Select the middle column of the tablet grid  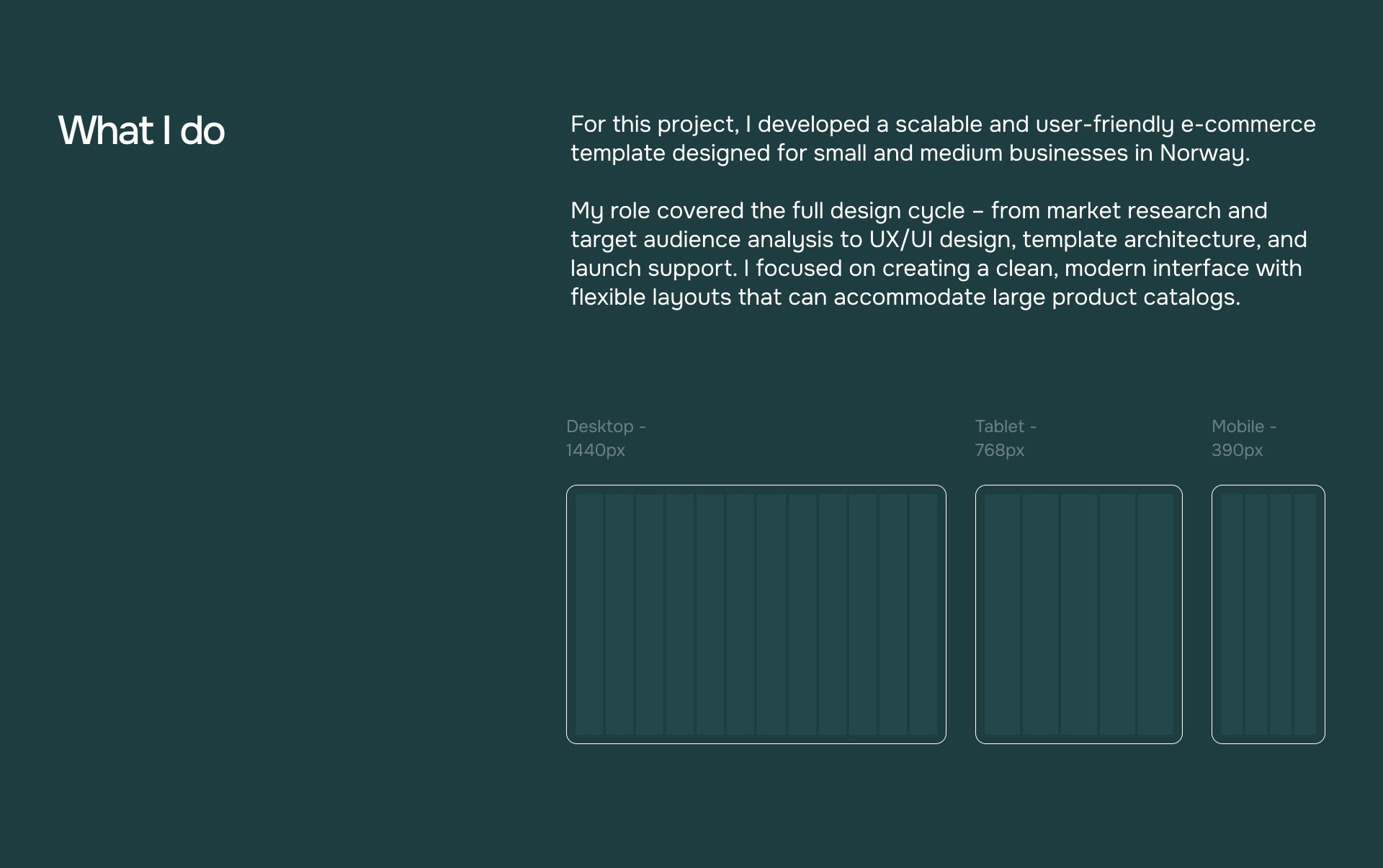(1079, 614)
